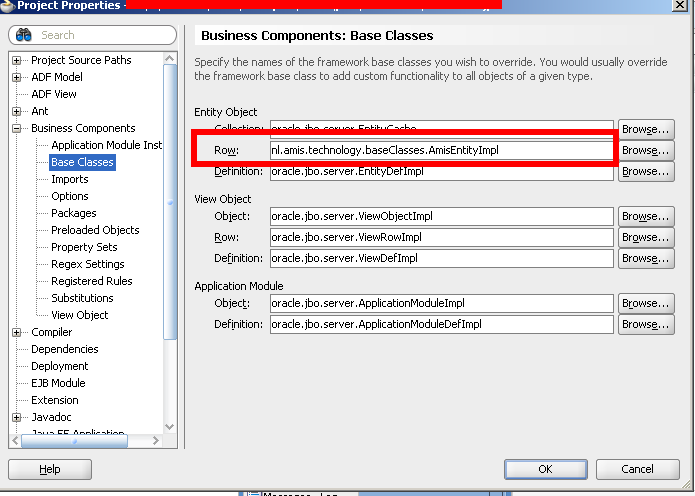Viewport: 695px width, 496px height.
Task: Click the Application Module Definition field
Action: pyautogui.click(x=441, y=324)
